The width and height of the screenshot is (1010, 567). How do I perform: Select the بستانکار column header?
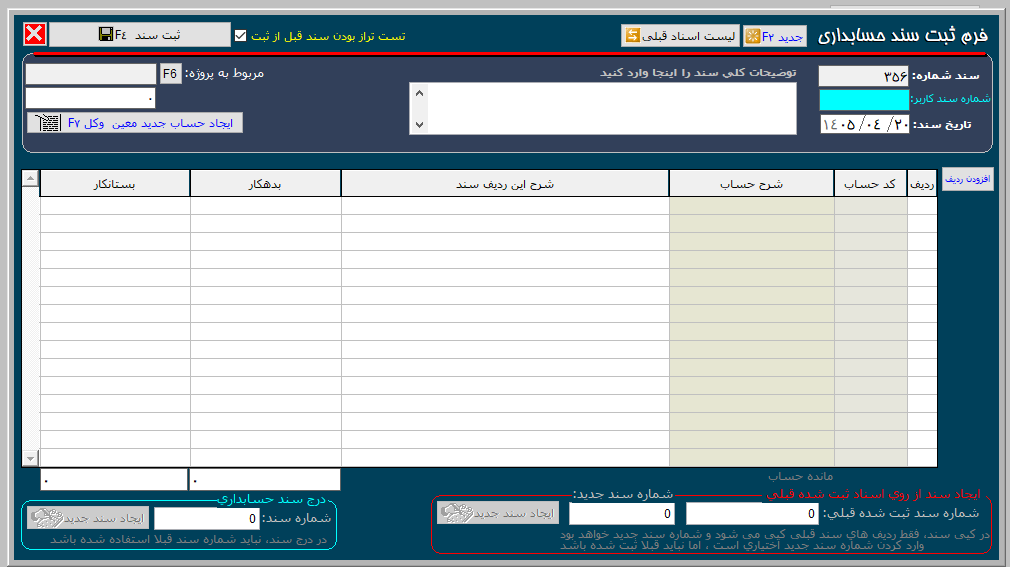(x=115, y=184)
